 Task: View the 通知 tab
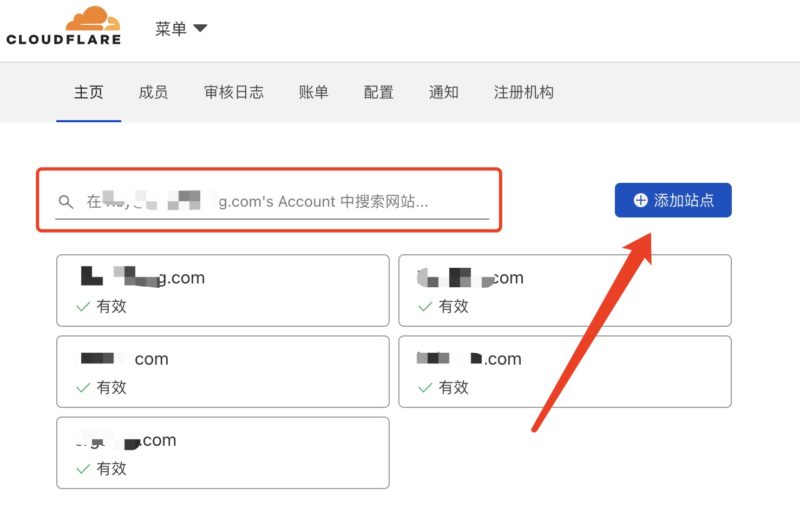pyautogui.click(x=443, y=92)
